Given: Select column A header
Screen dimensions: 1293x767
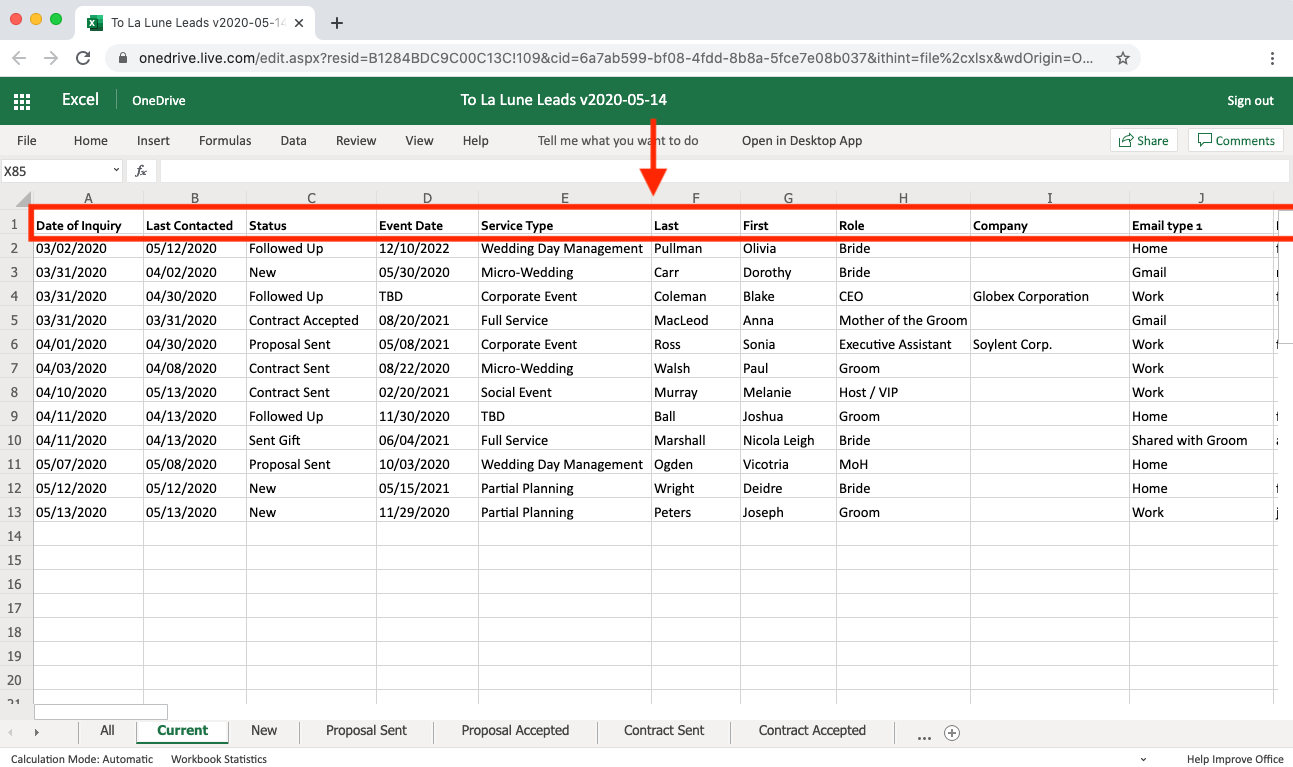Looking at the screenshot, I should [x=89, y=198].
